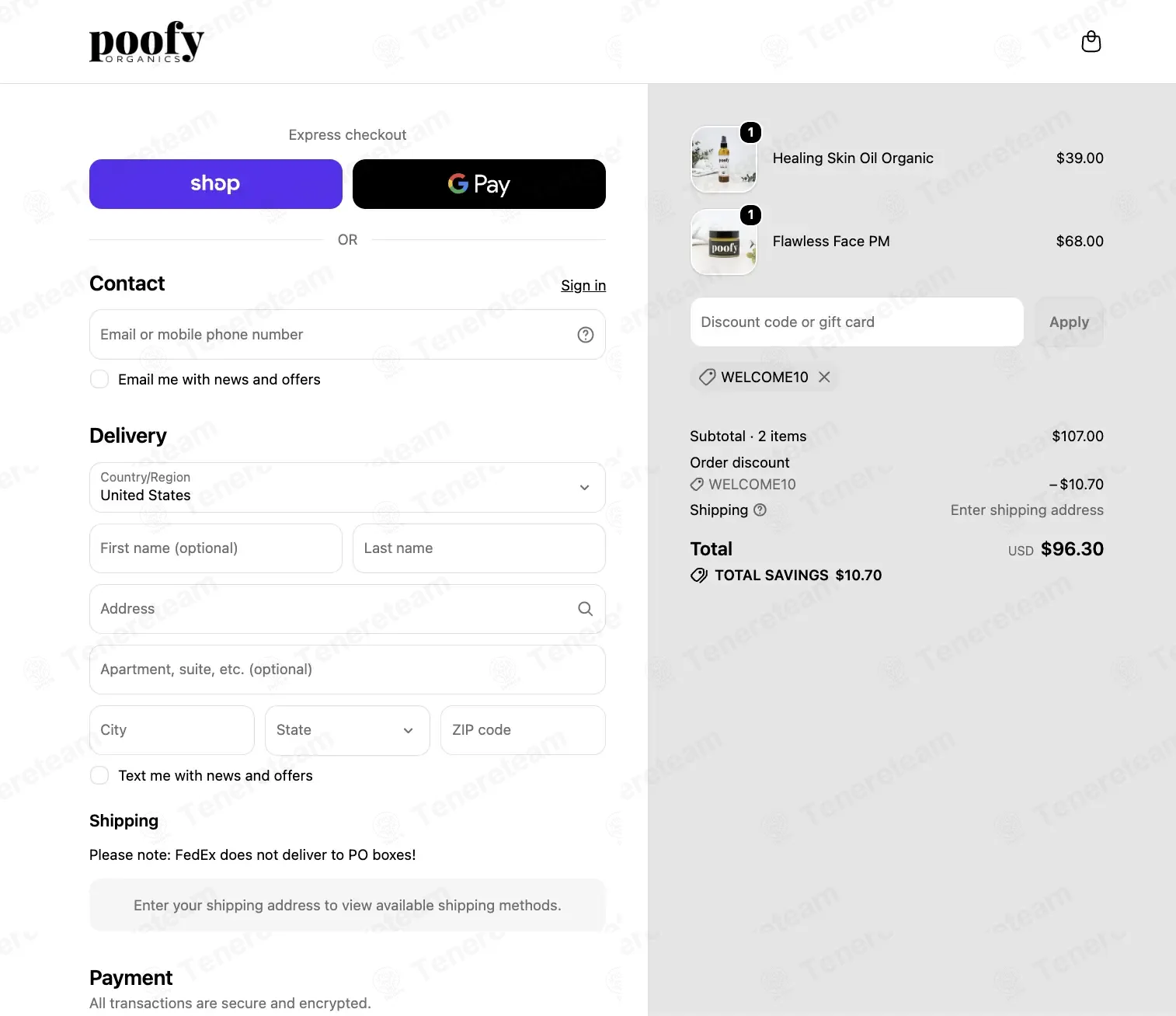
Task: Remove the WELCOME10 discount code
Action: [x=825, y=377]
